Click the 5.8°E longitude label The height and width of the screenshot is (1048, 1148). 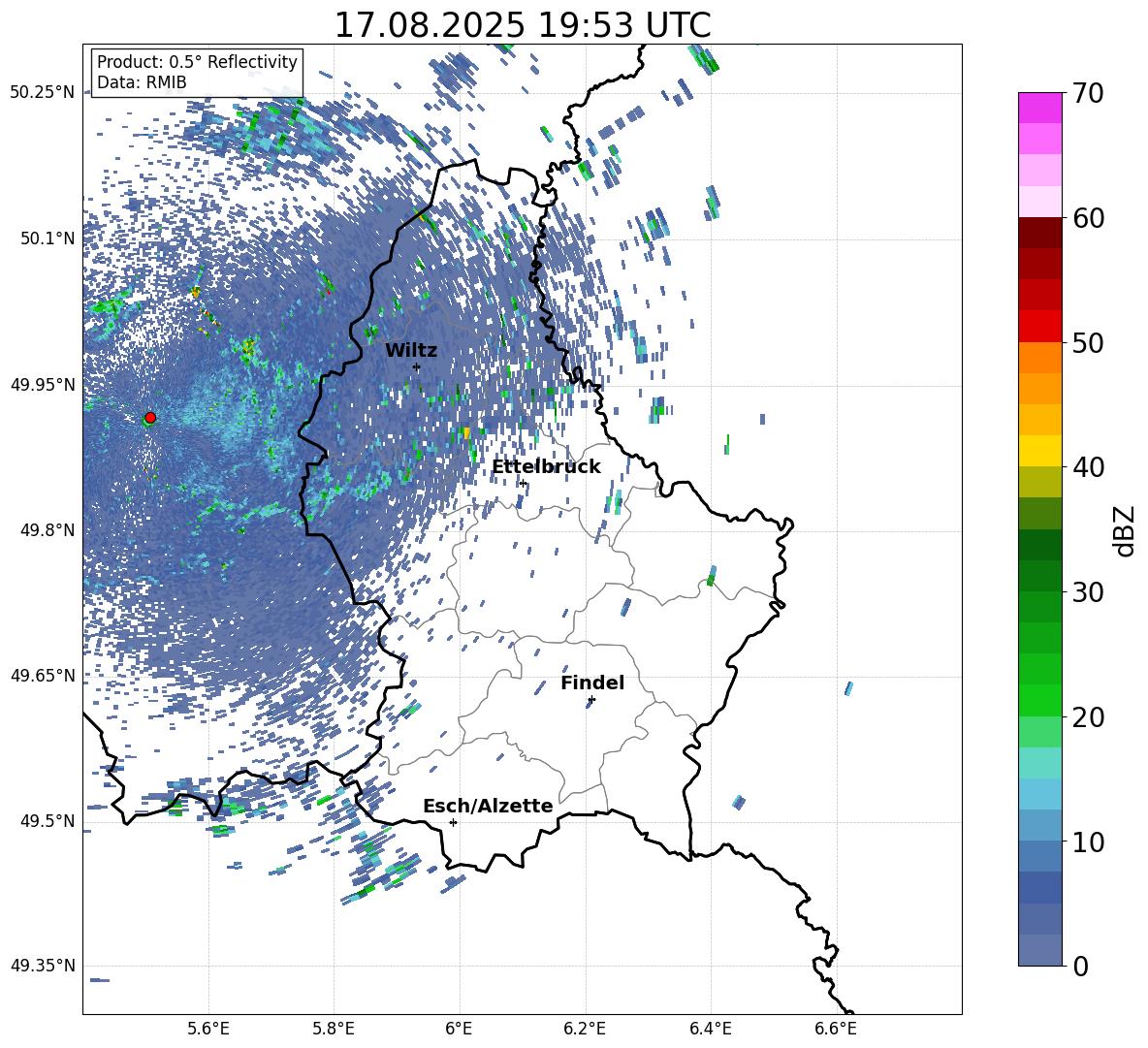[x=334, y=1029]
